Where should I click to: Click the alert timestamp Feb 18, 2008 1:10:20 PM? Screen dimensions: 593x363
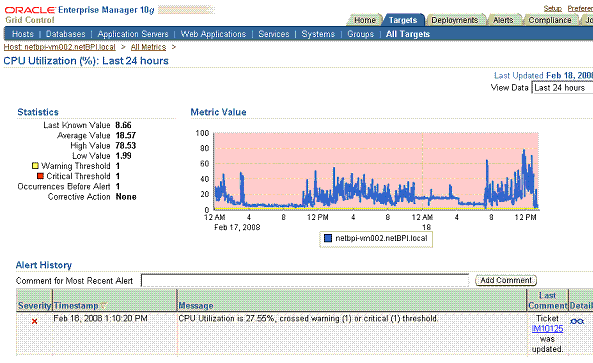coord(100,318)
